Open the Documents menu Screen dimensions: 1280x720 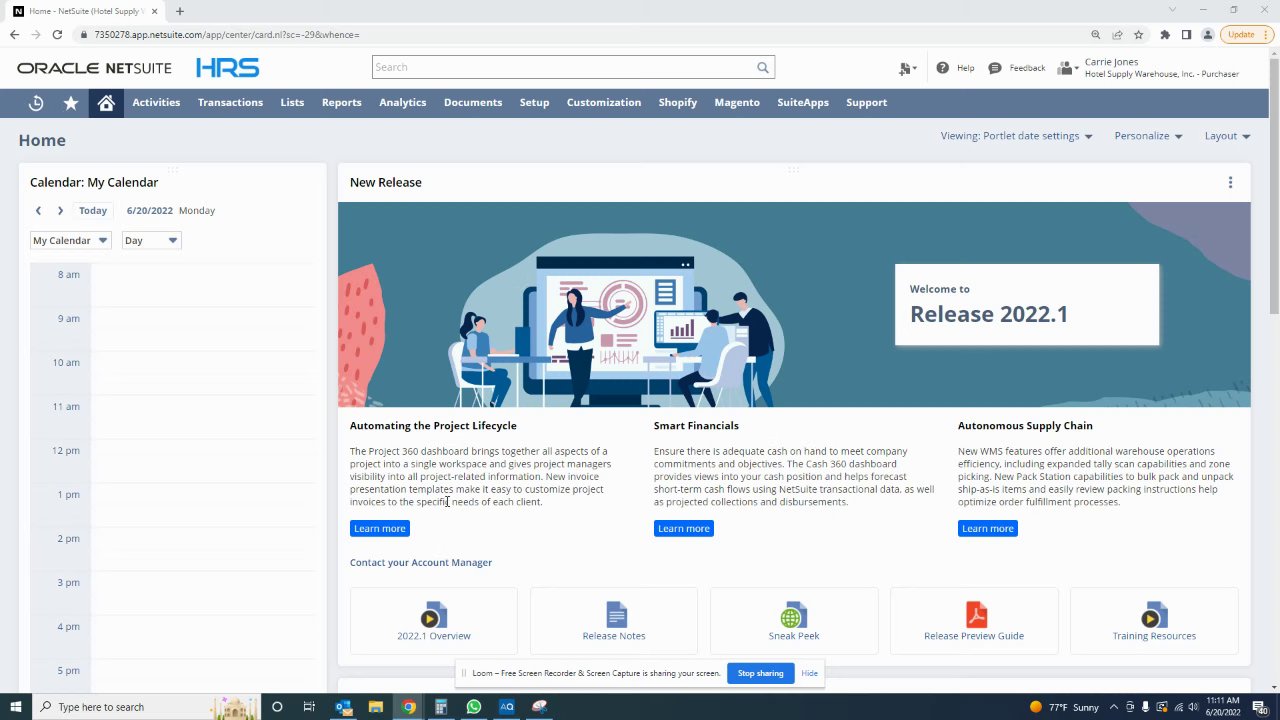point(473,103)
